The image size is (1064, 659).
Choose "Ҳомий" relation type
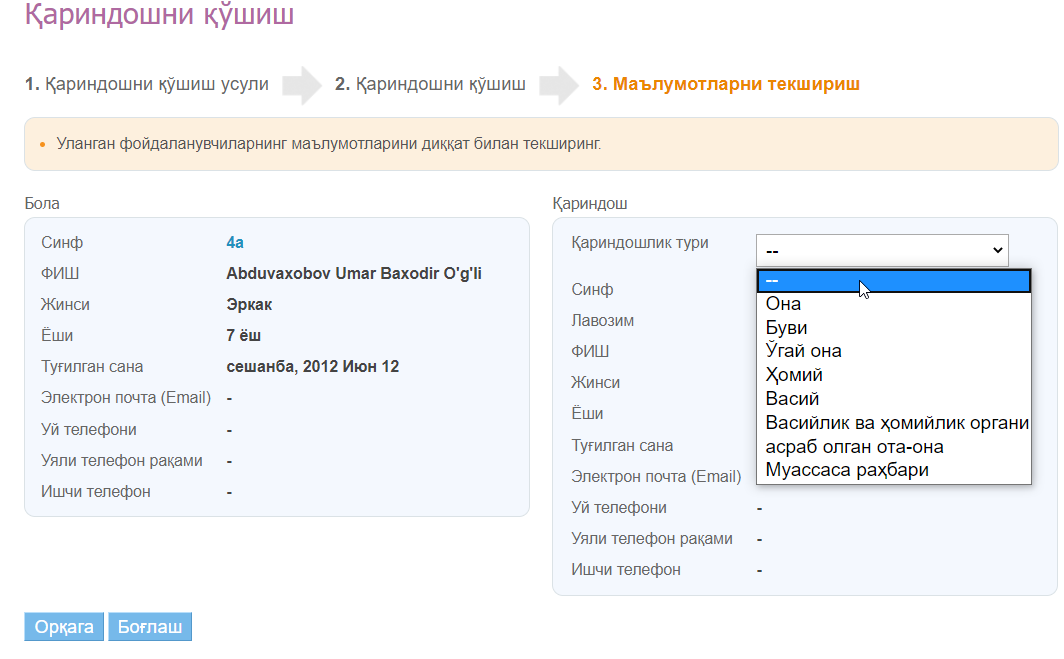point(893,375)
